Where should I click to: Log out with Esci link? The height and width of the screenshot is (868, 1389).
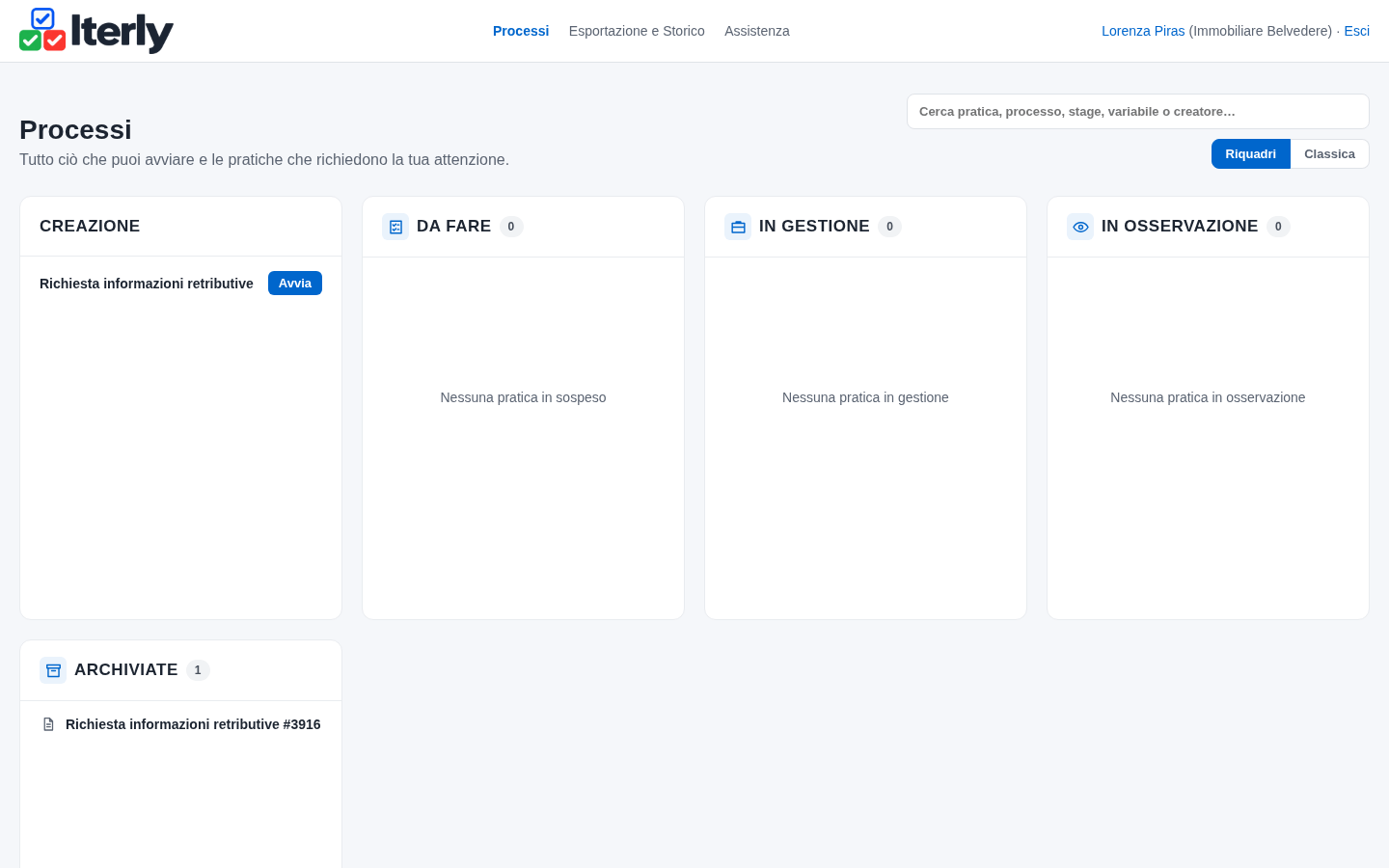(1356, 31)
